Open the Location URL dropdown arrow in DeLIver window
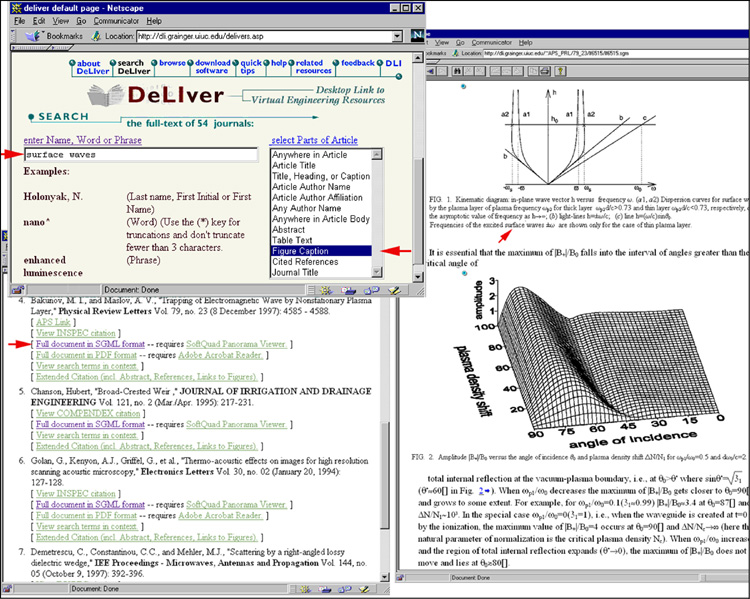The image size is (750, 599). tap(397, 36)
